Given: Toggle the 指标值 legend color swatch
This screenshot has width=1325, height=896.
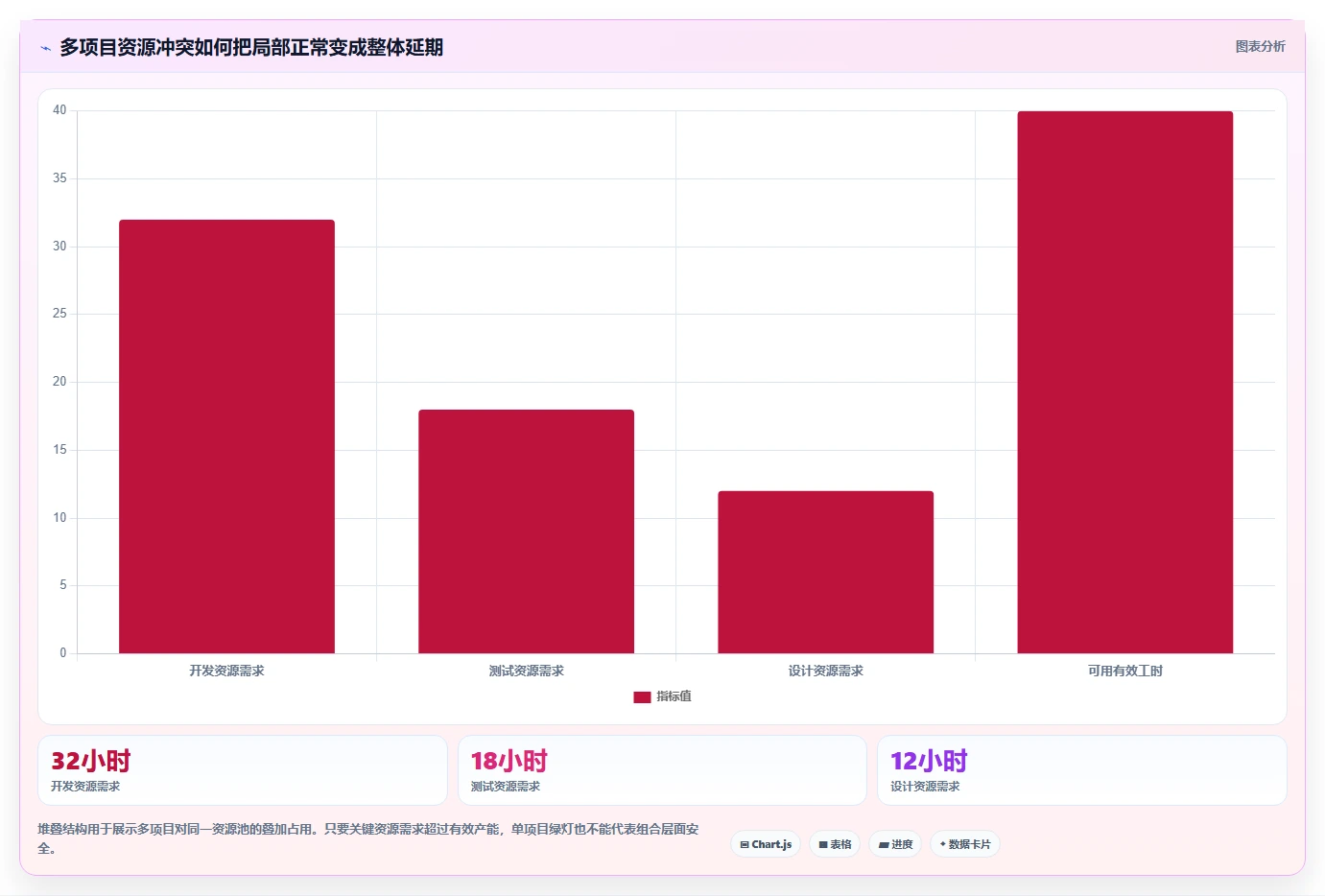Looking at the screenshot, I should tap(642, 696).
